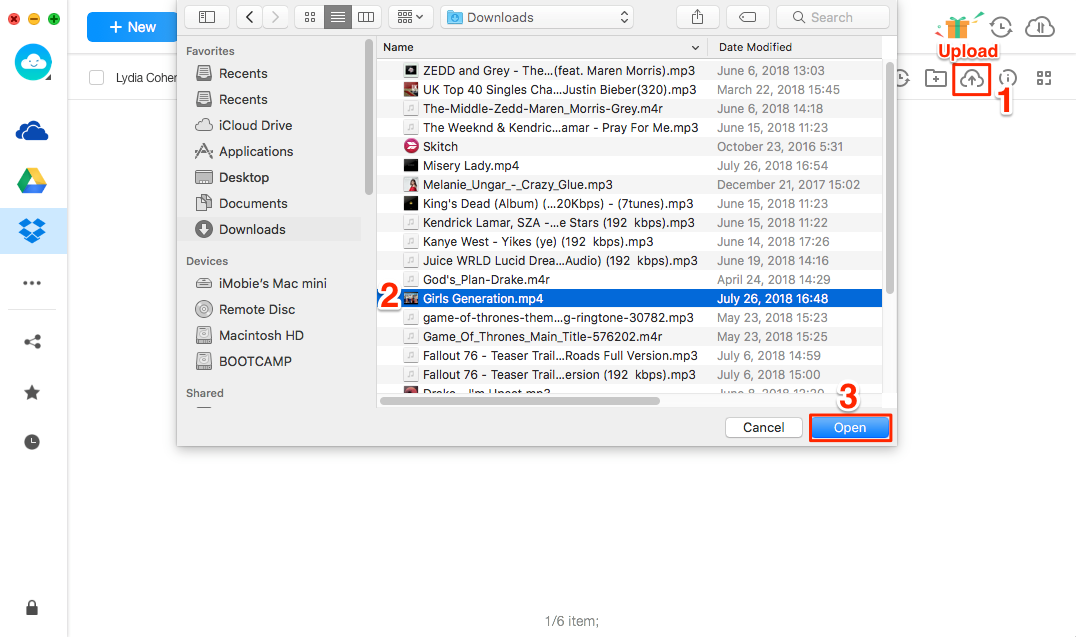Screen dimensions: 1076x637
Task: Click the cloud-to-cloud transfer icon top right
Action: click(x=1040, y=28)
